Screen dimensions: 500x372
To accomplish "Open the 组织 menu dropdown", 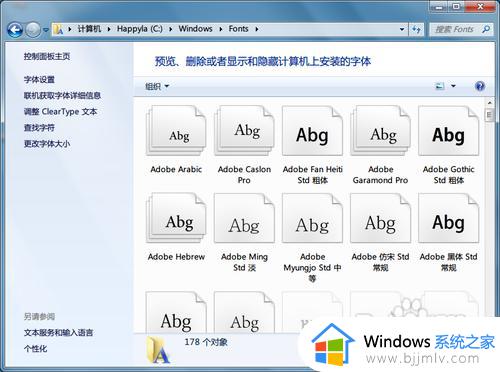I will (157, 87).
